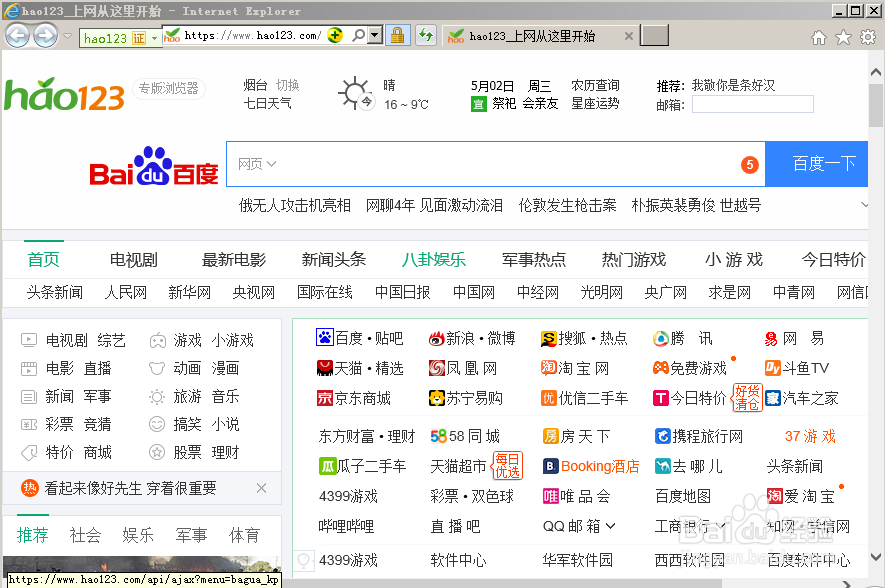Screen dimensions: 885x588
Task: Open the 网页 search type dropdown
Action: (x=257, y=164)
